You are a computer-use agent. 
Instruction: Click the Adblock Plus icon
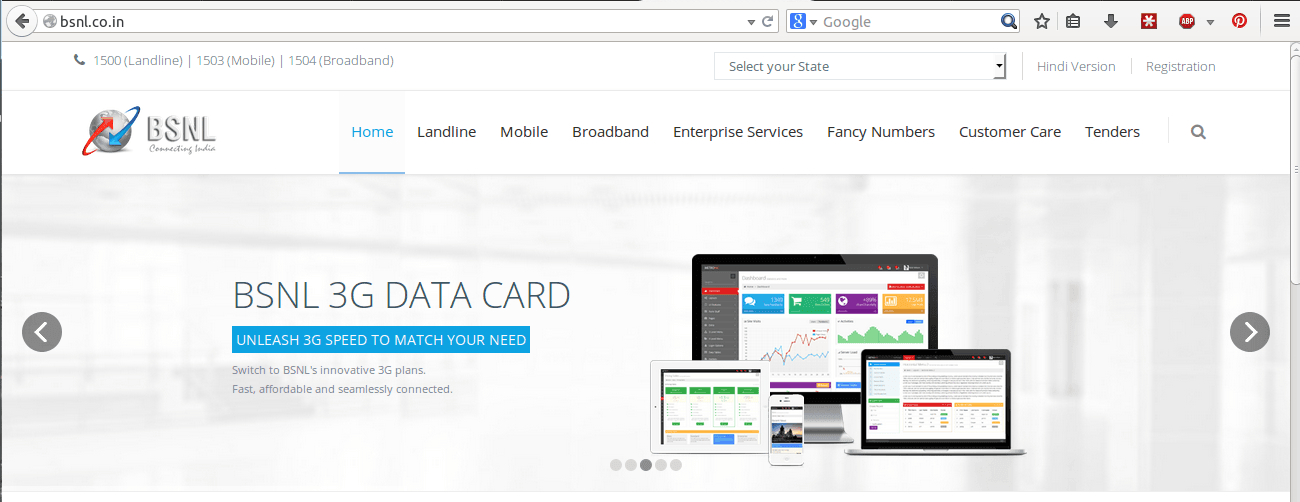click(1187, 21)
